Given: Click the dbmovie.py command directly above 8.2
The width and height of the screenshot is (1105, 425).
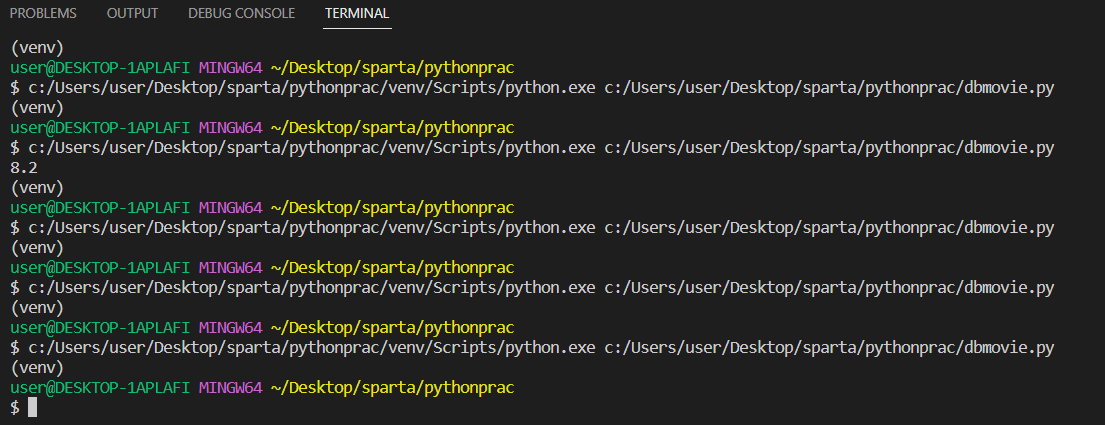Looking at the screenshot, I should point(532,148).
